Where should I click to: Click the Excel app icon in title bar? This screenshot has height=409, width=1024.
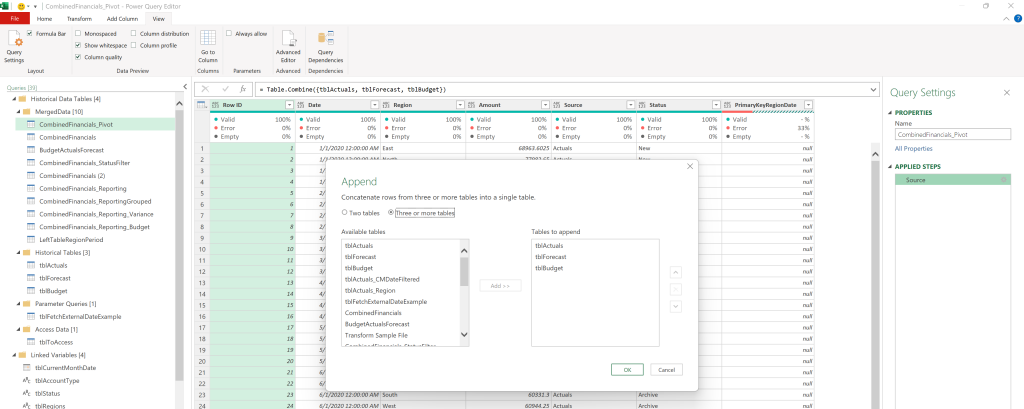(x=5, y=5)
